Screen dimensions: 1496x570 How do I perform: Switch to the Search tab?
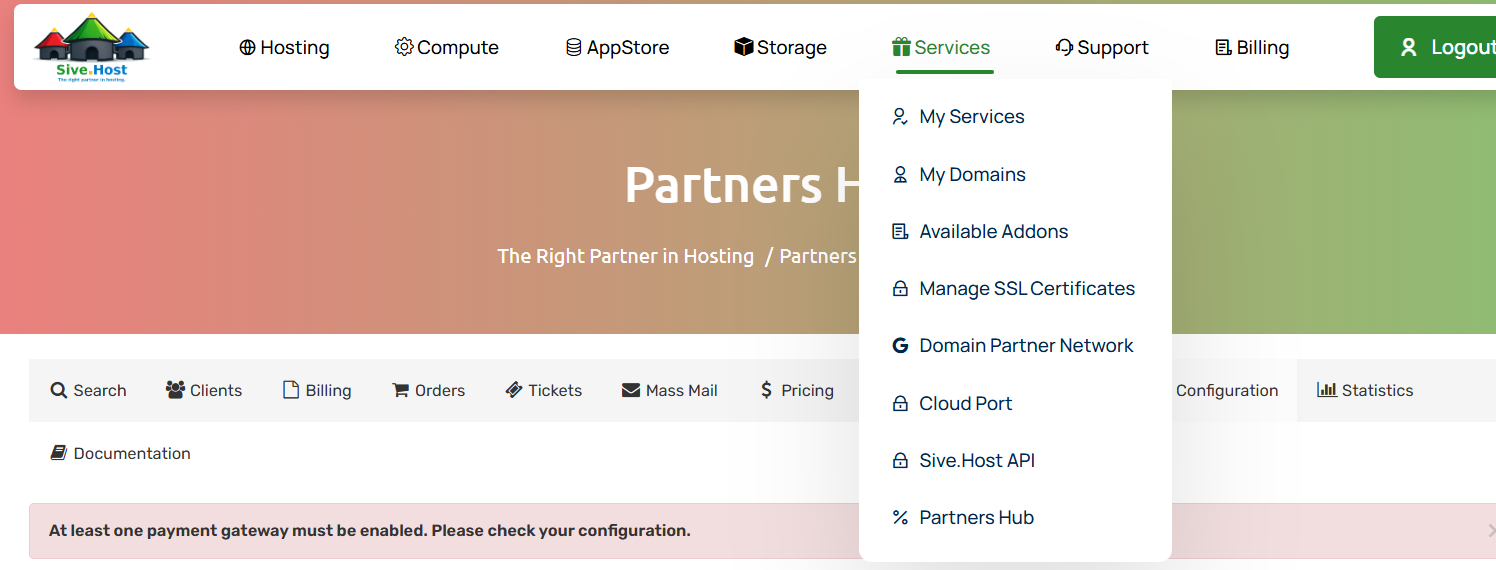pyautogui.click(x=88, y=390)
